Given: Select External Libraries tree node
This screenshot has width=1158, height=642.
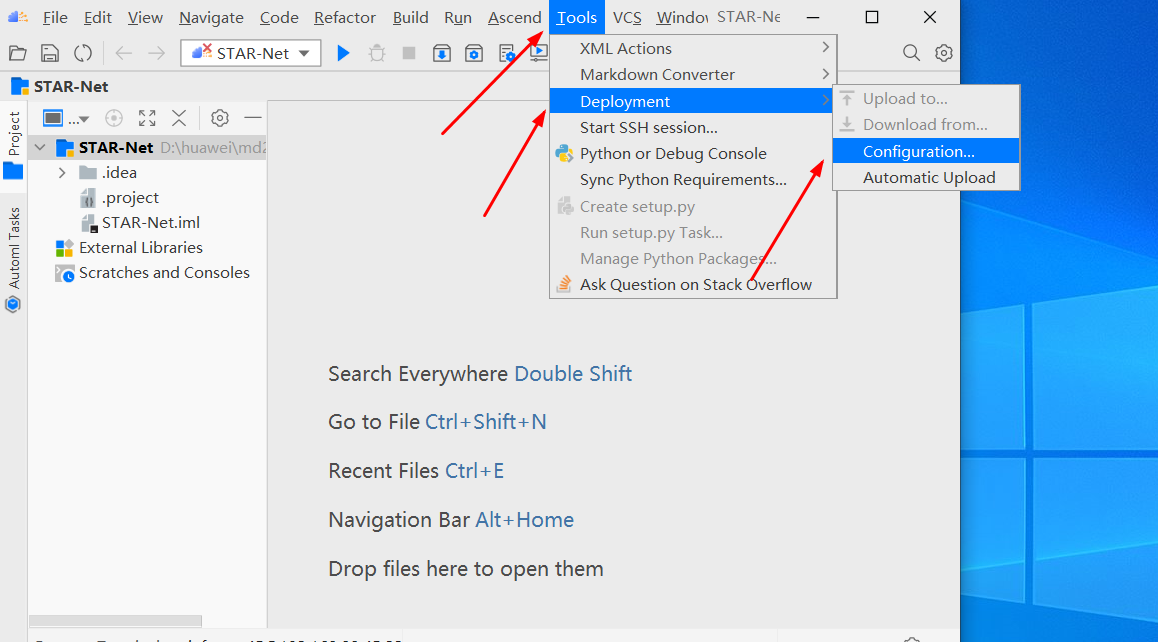Looking at the screenshot, I should [140, 247].
